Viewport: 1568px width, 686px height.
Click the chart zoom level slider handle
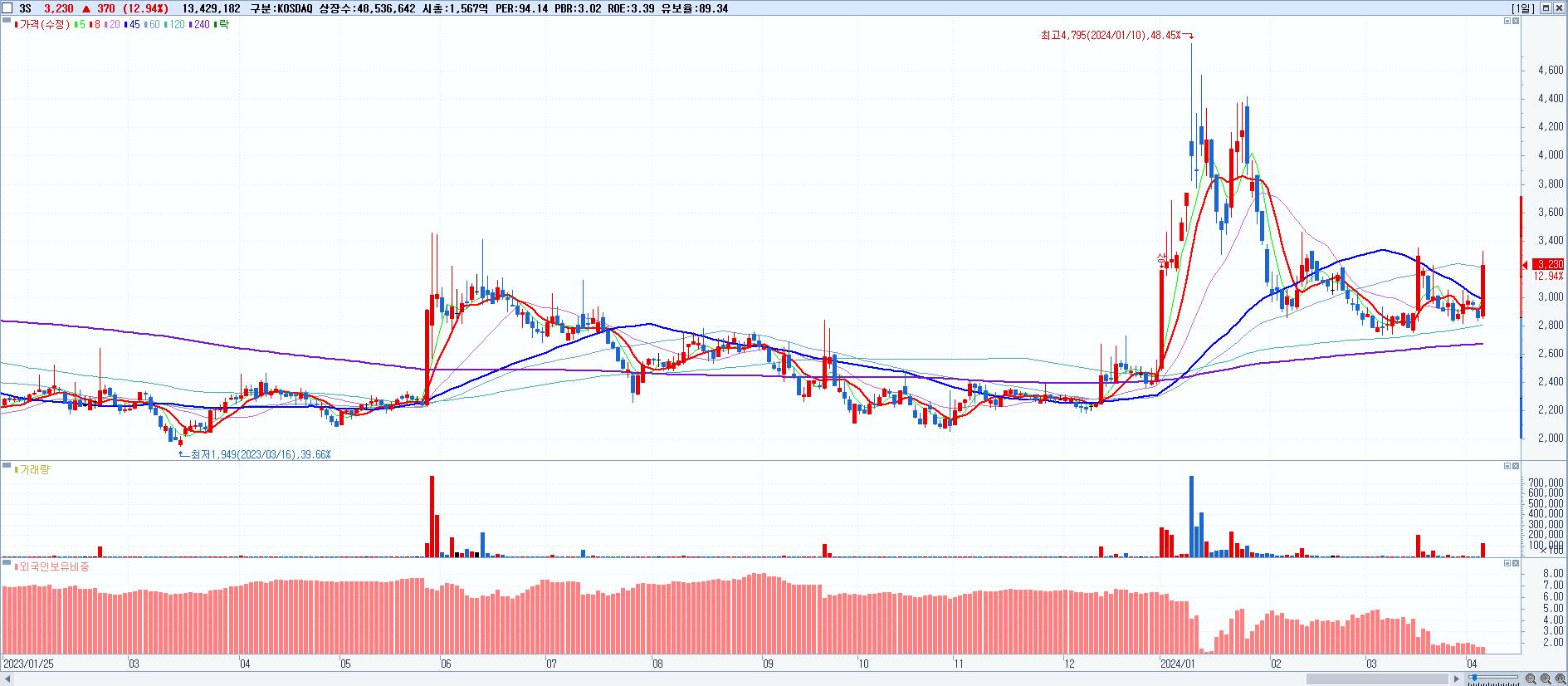point(1474,678)
